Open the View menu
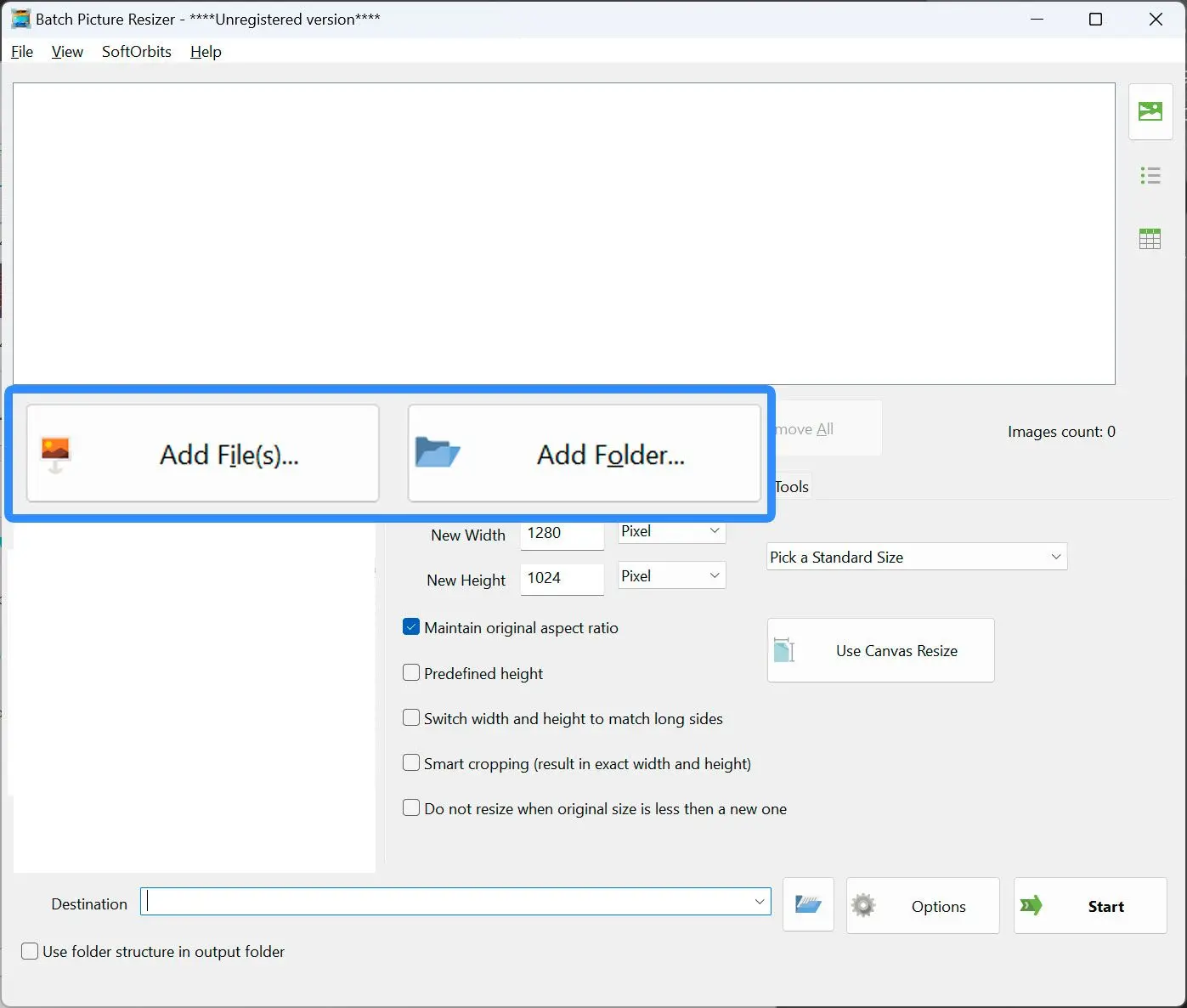The width and height of the screenshot is (1187, 1008). click(67, 52)
